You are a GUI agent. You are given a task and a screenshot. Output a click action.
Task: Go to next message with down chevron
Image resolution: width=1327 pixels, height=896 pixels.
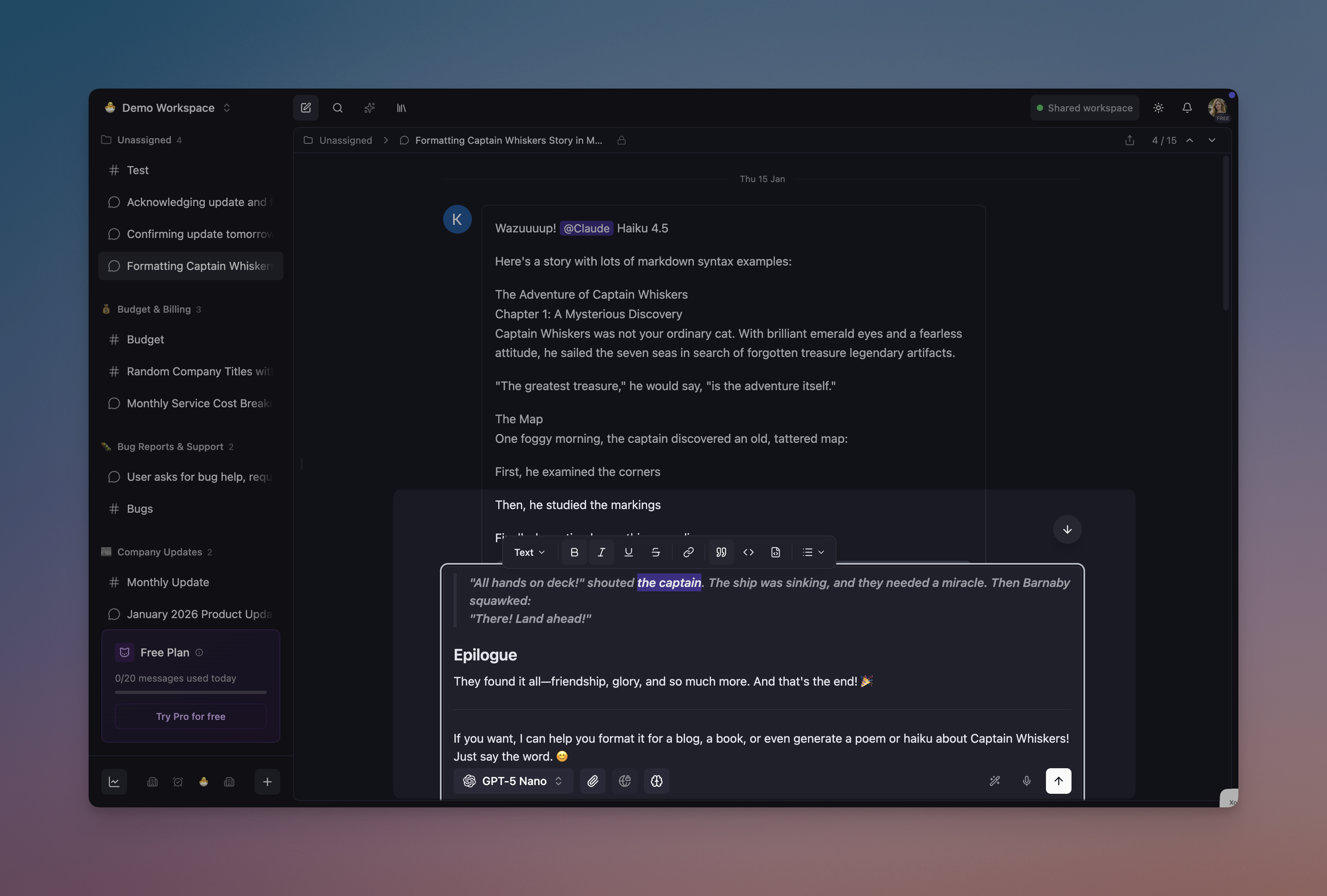click(x=1212, y=141)
